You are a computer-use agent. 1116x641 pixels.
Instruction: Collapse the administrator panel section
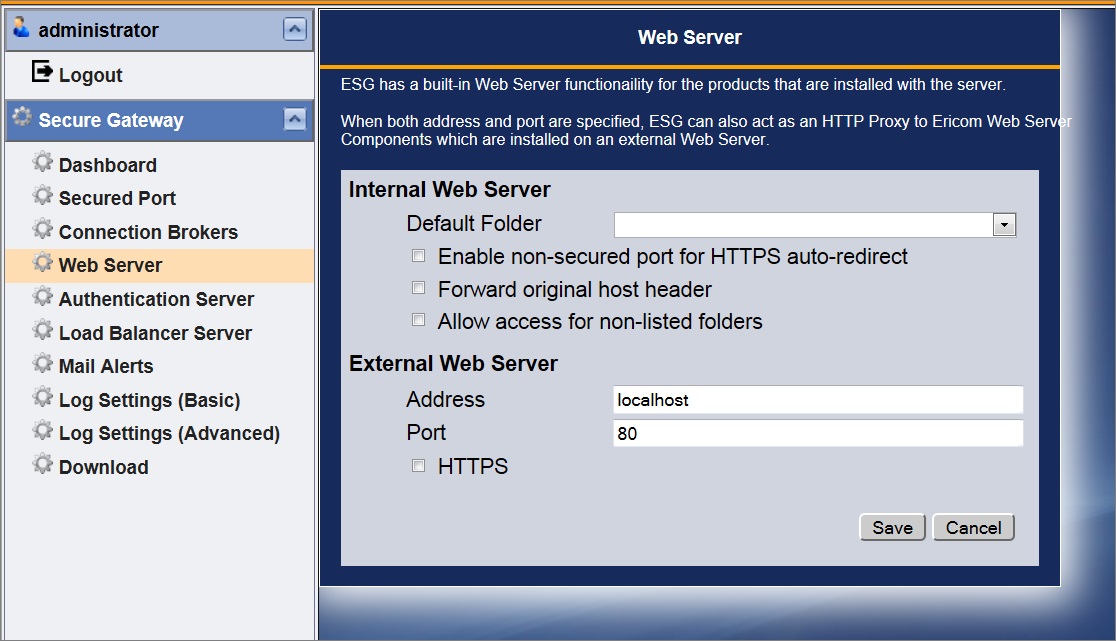tap(294, 30)
